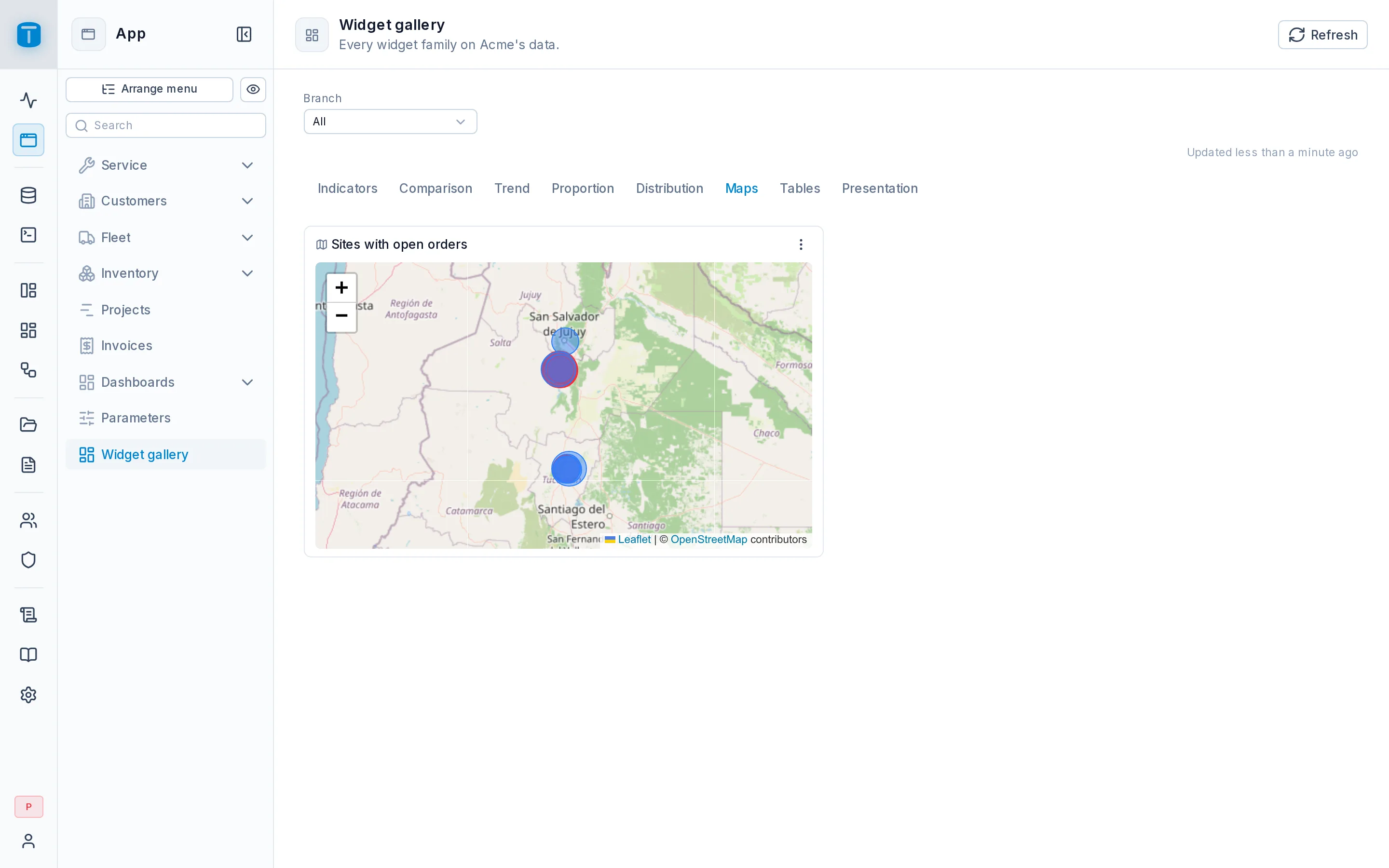Open the map widget three-dot menu
The image size is (1389, 868).
click(801, 244)
